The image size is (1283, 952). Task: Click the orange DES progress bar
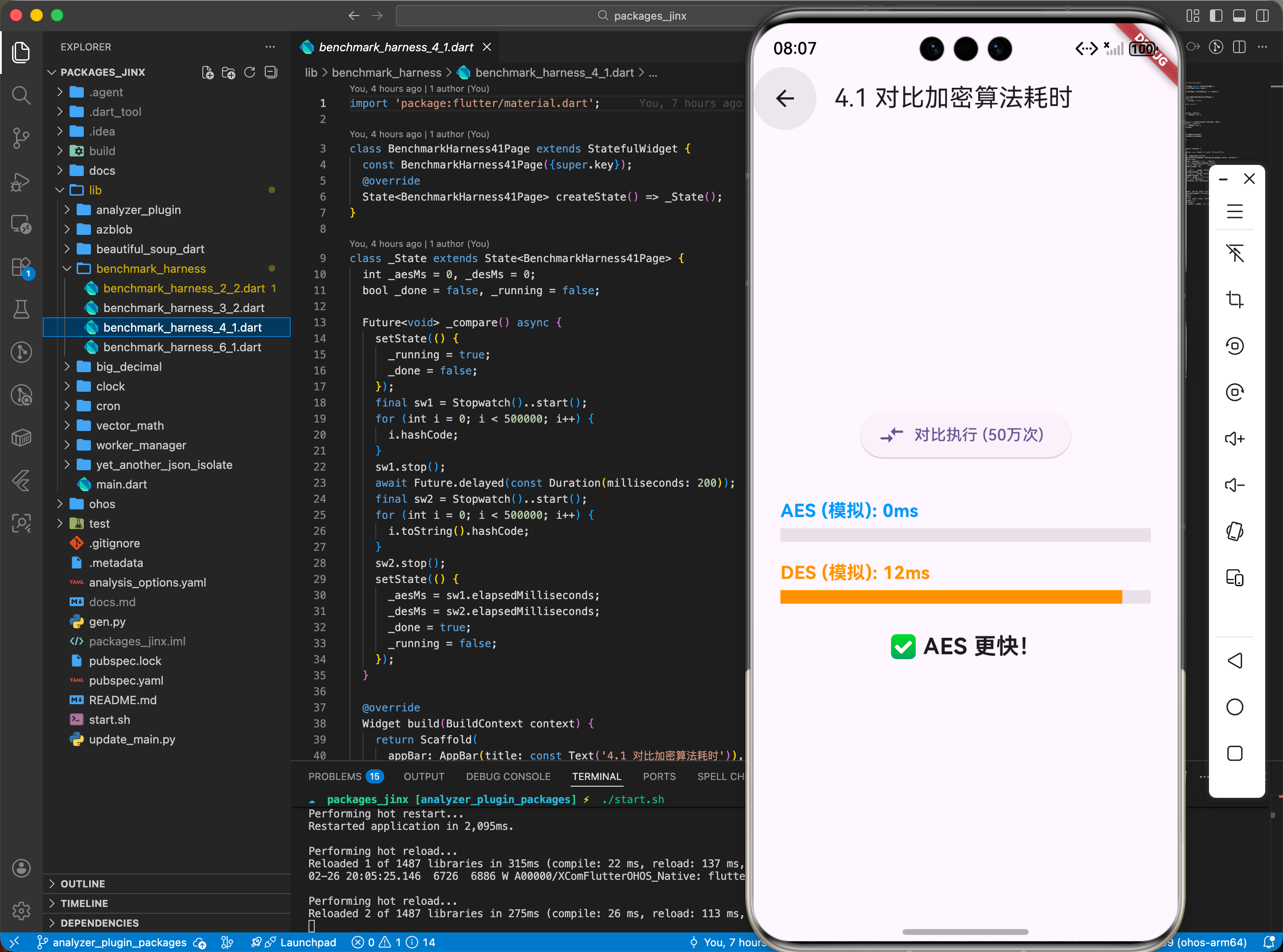(950, 597)
